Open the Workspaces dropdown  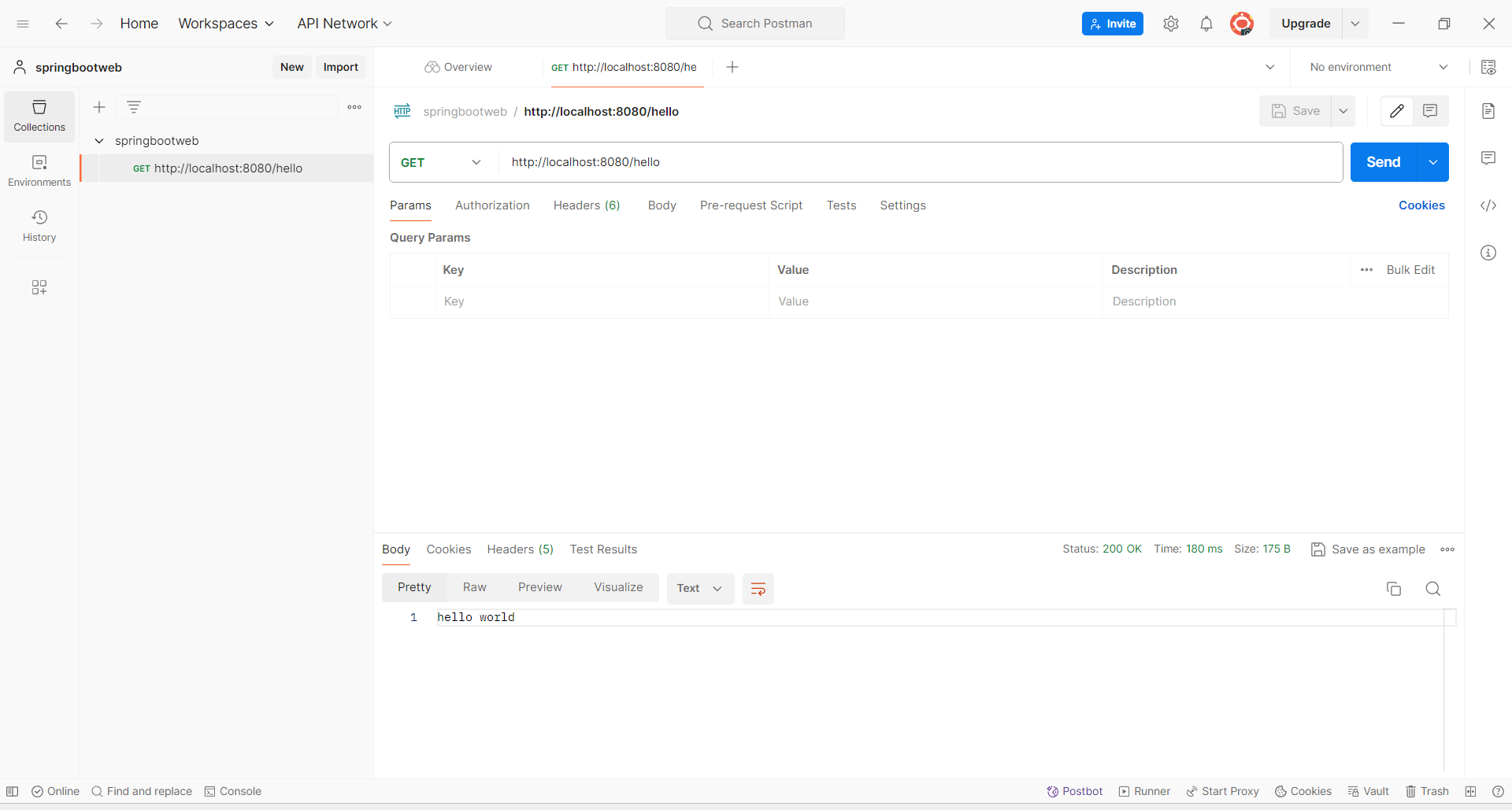pyautogui.click(x=226, y=24)
